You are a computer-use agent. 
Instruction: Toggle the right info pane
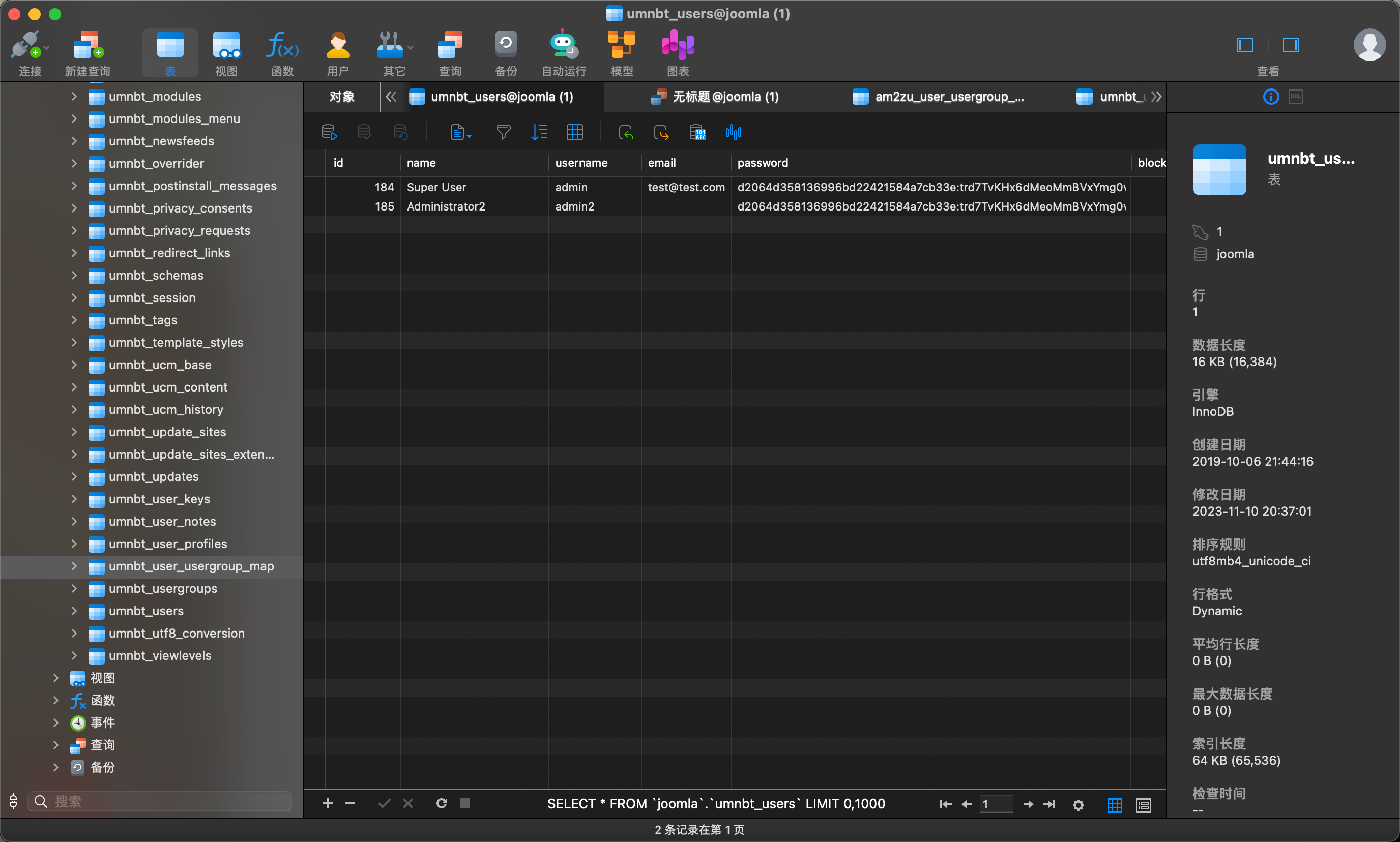tap(1291, 44)
